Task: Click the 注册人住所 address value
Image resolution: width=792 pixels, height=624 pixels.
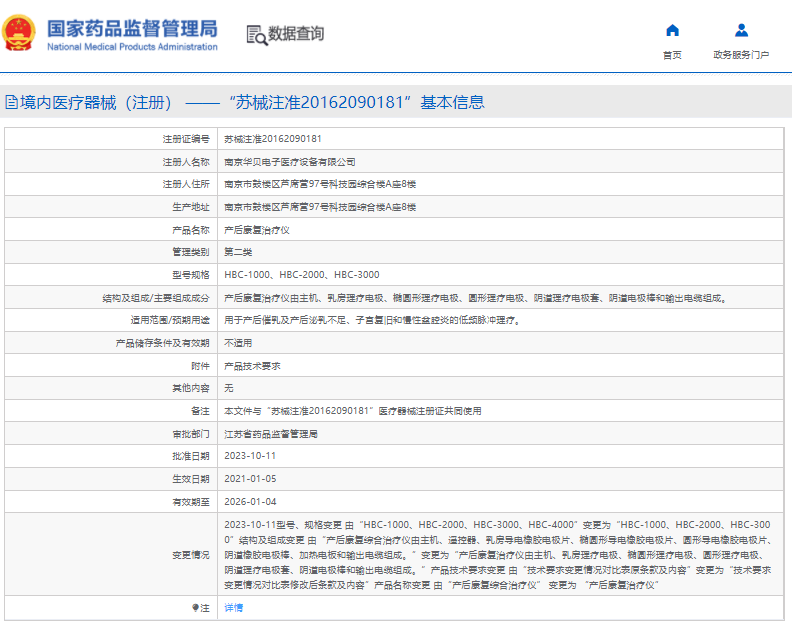Action: pos(320,184)
